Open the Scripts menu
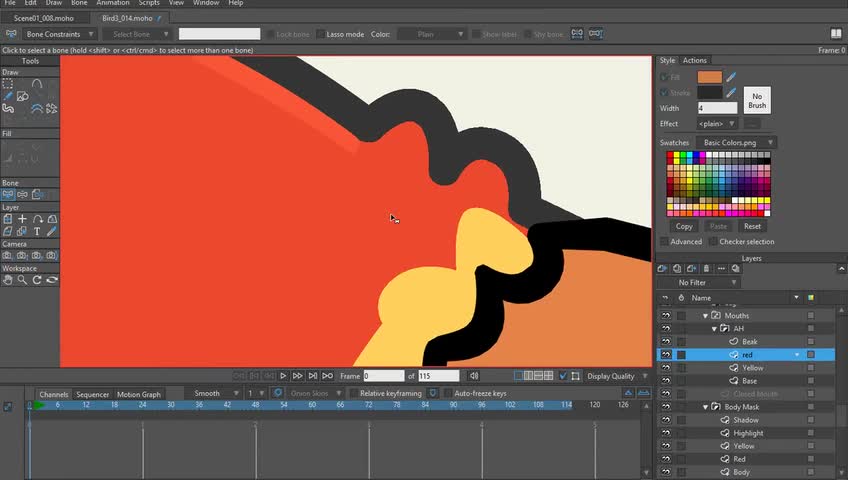Screen dimensions: 848x480 pos(149,3)
